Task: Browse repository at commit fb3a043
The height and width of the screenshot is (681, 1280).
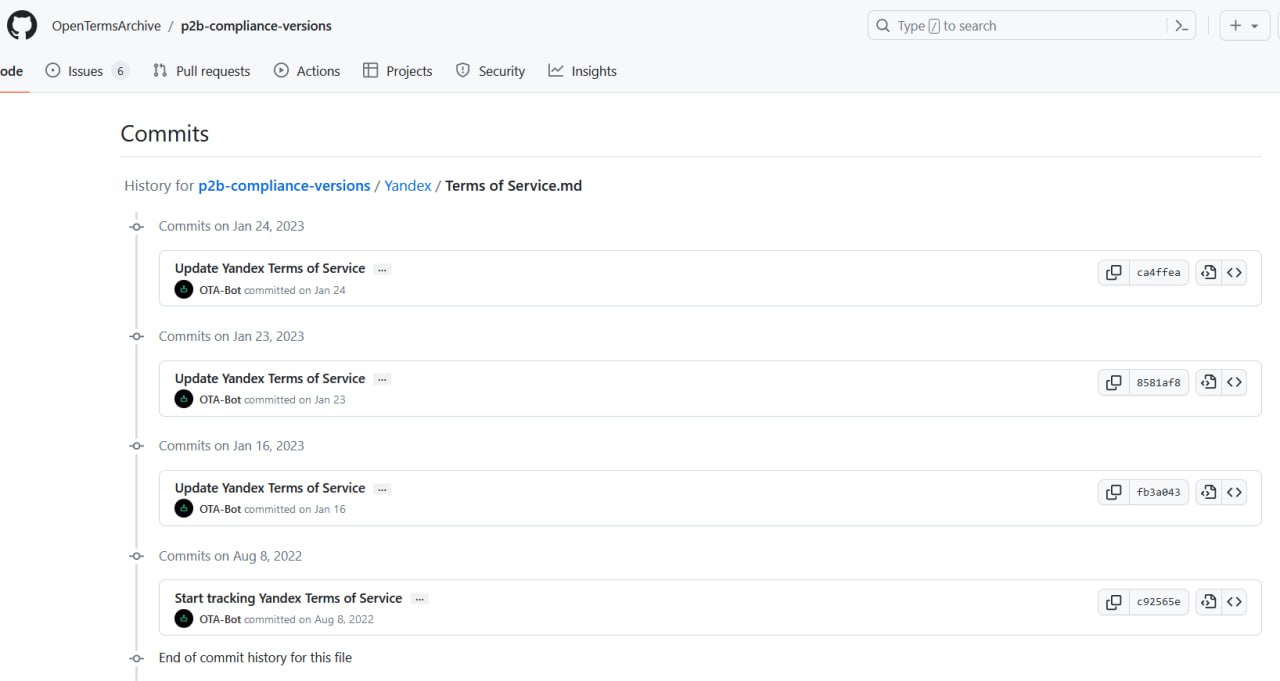Action: [1234, 492]
